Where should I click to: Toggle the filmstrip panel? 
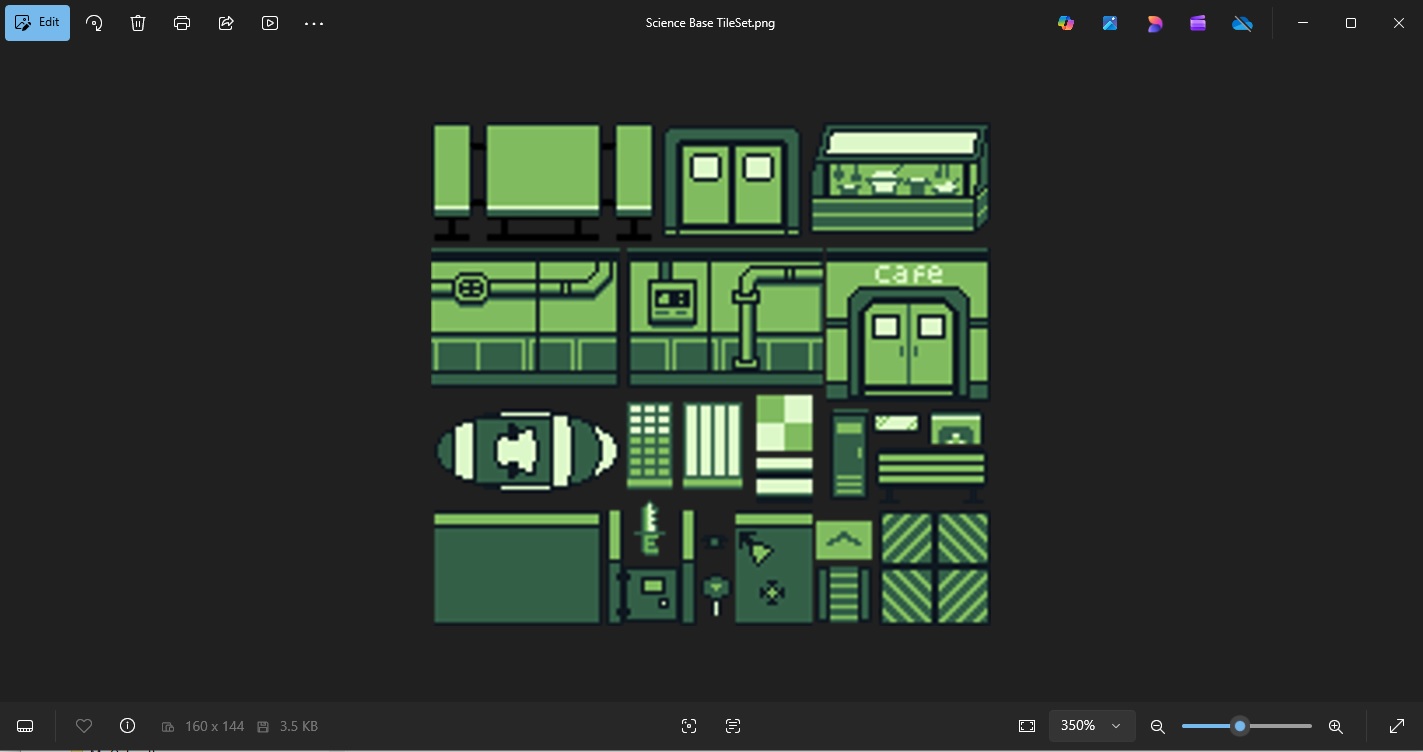[x=24, y=726]
